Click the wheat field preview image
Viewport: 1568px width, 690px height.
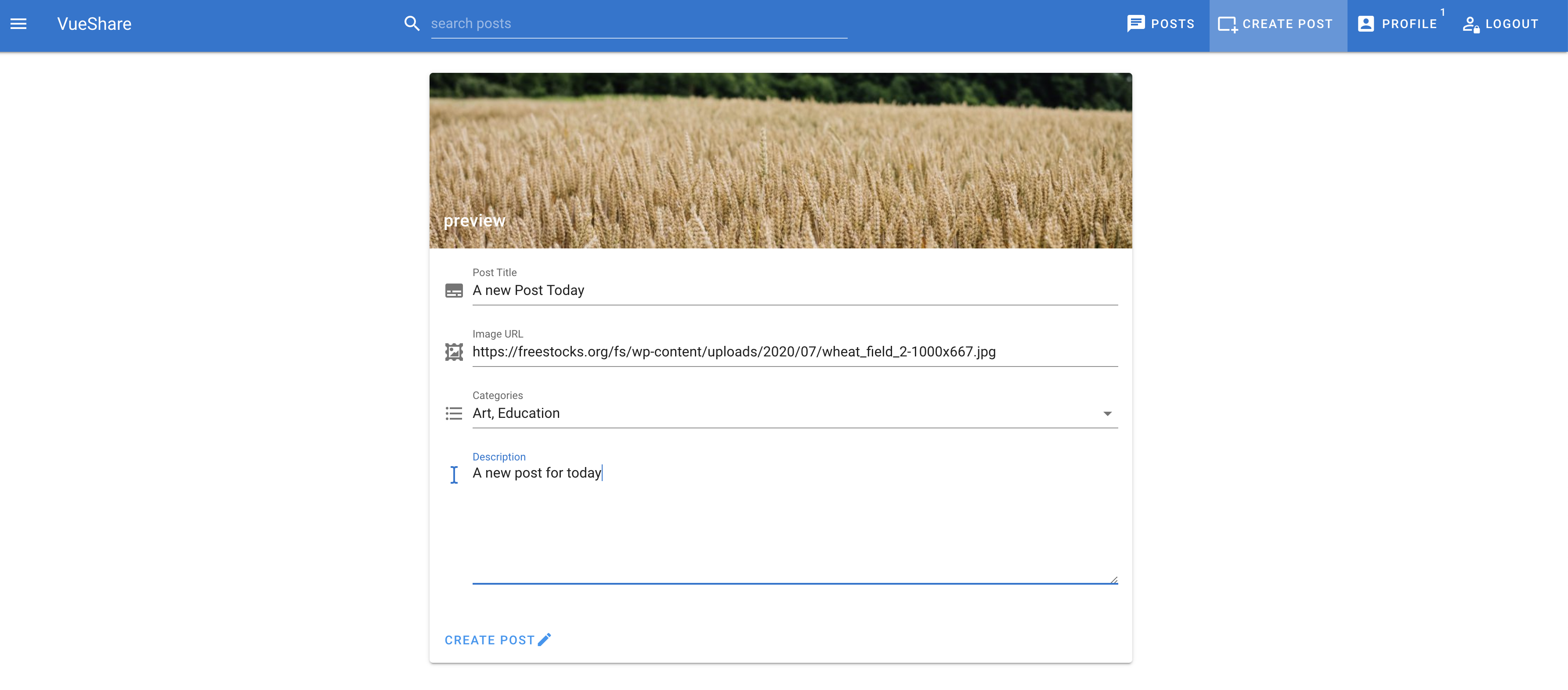pos(780,160)
